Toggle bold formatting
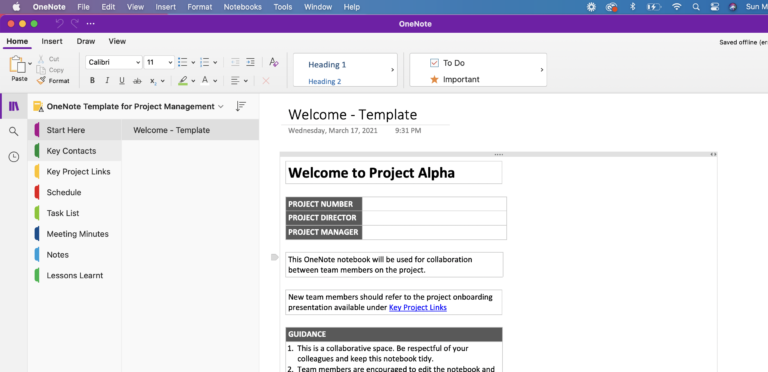 tap(93, 81)
